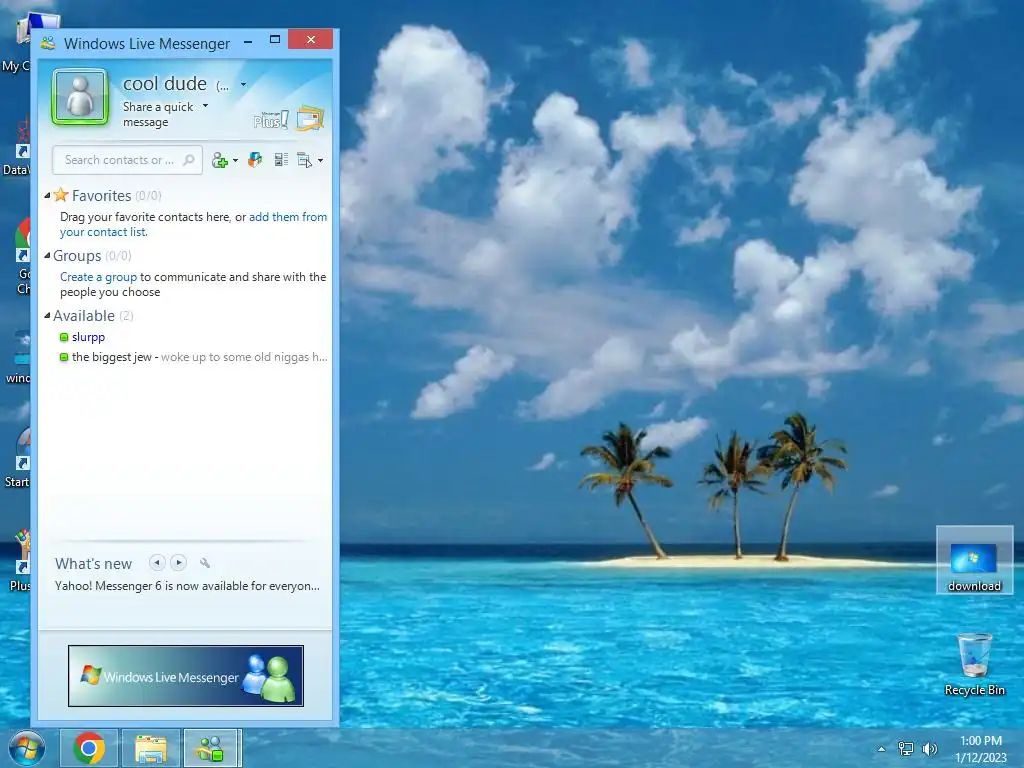Select the download desktop icon
1024x768 pixels.
coord(974,560)
